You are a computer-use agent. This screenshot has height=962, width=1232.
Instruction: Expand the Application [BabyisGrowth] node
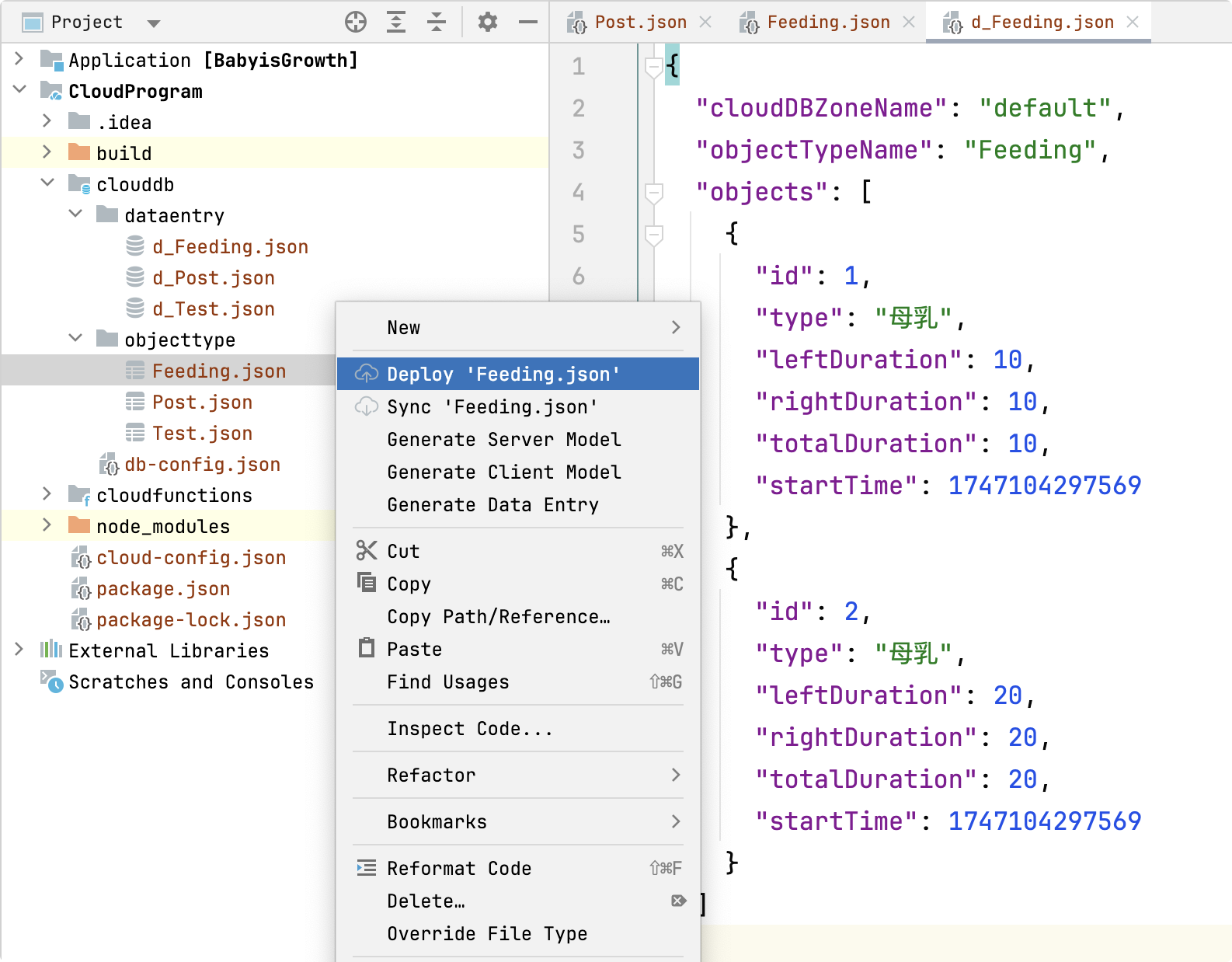19,59
